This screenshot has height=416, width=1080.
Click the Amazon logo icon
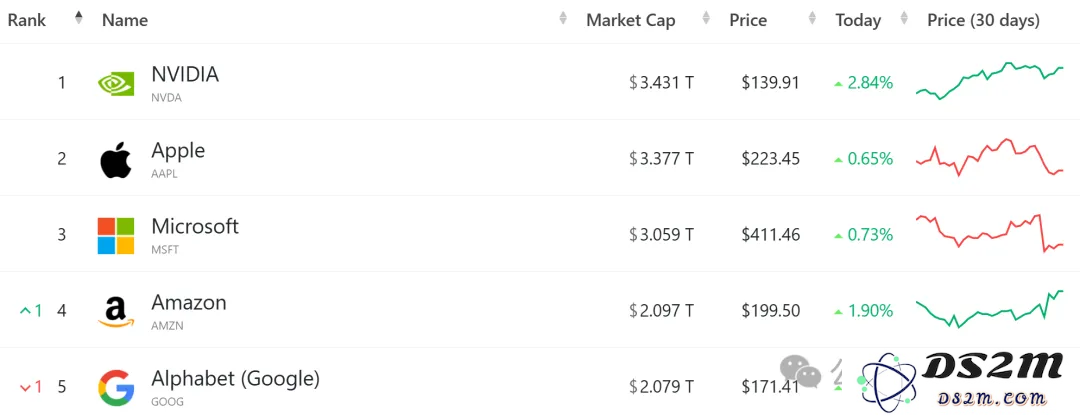click(116, 311)
